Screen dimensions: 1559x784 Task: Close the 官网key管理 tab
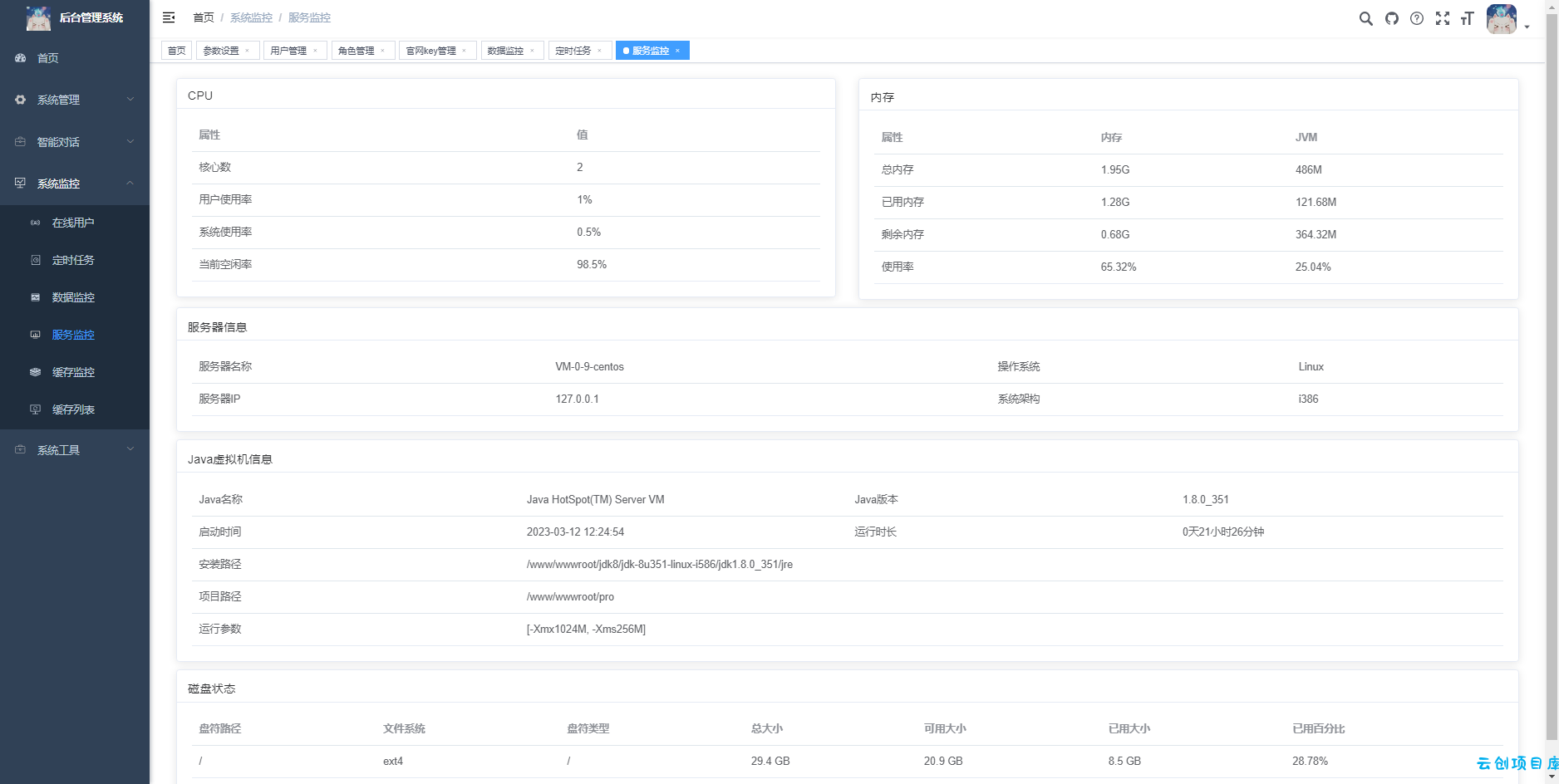tap(465, 51)
